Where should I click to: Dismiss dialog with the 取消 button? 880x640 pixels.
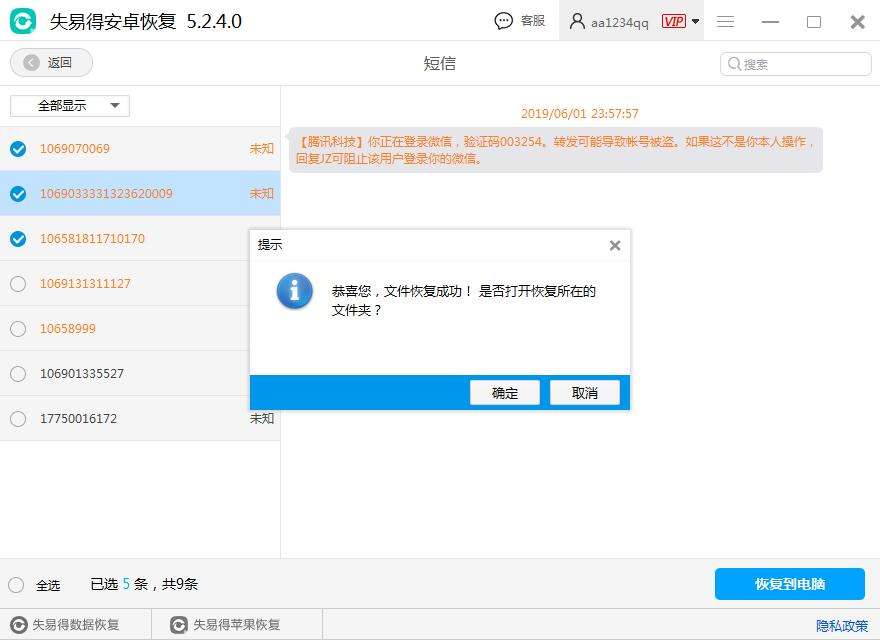pos(585,392)
